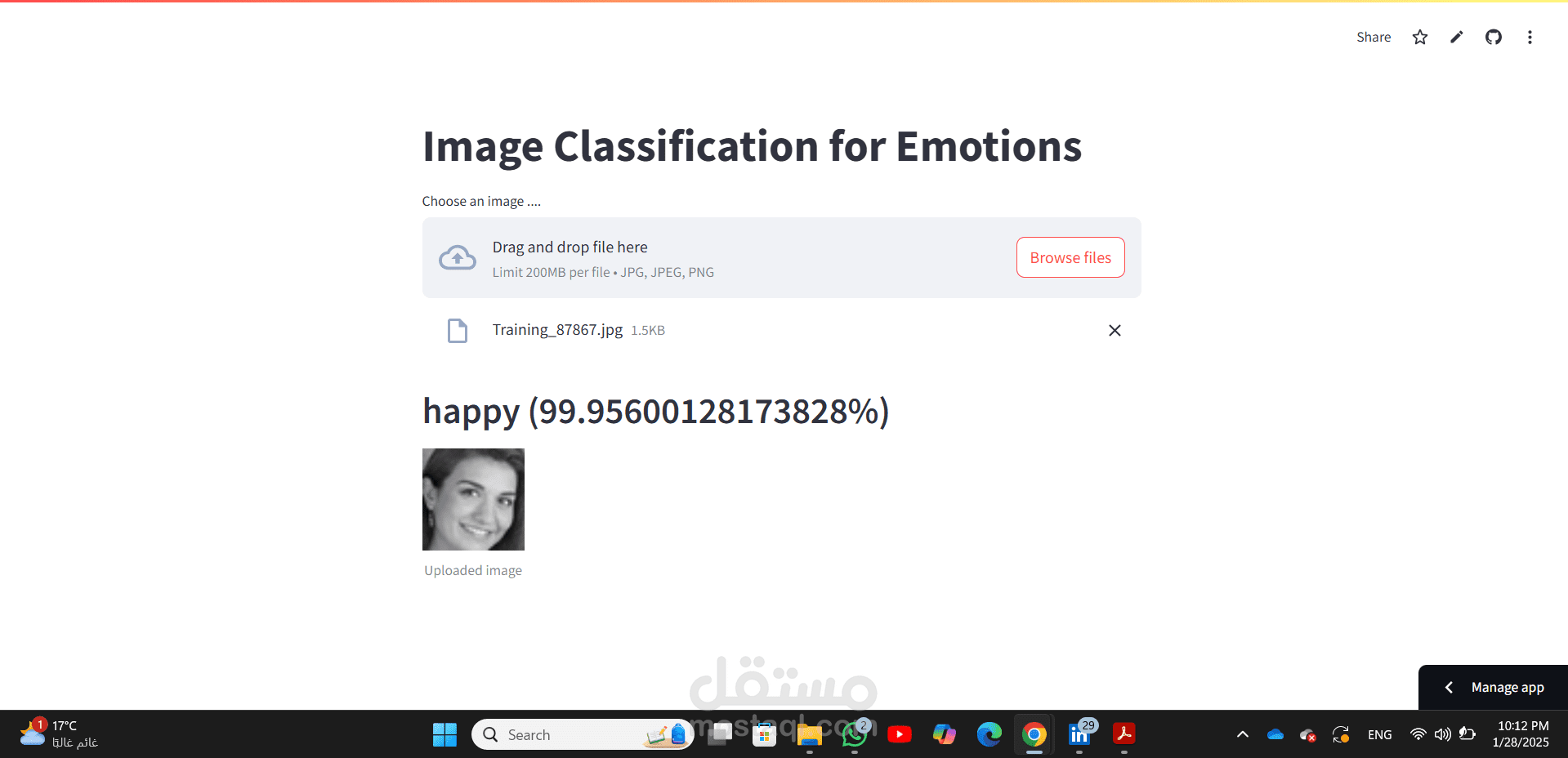Image resolution: width=1568 pixels, height=758 pixels.
Task: Open the edit pencil icon
Action: (1457, 37)
